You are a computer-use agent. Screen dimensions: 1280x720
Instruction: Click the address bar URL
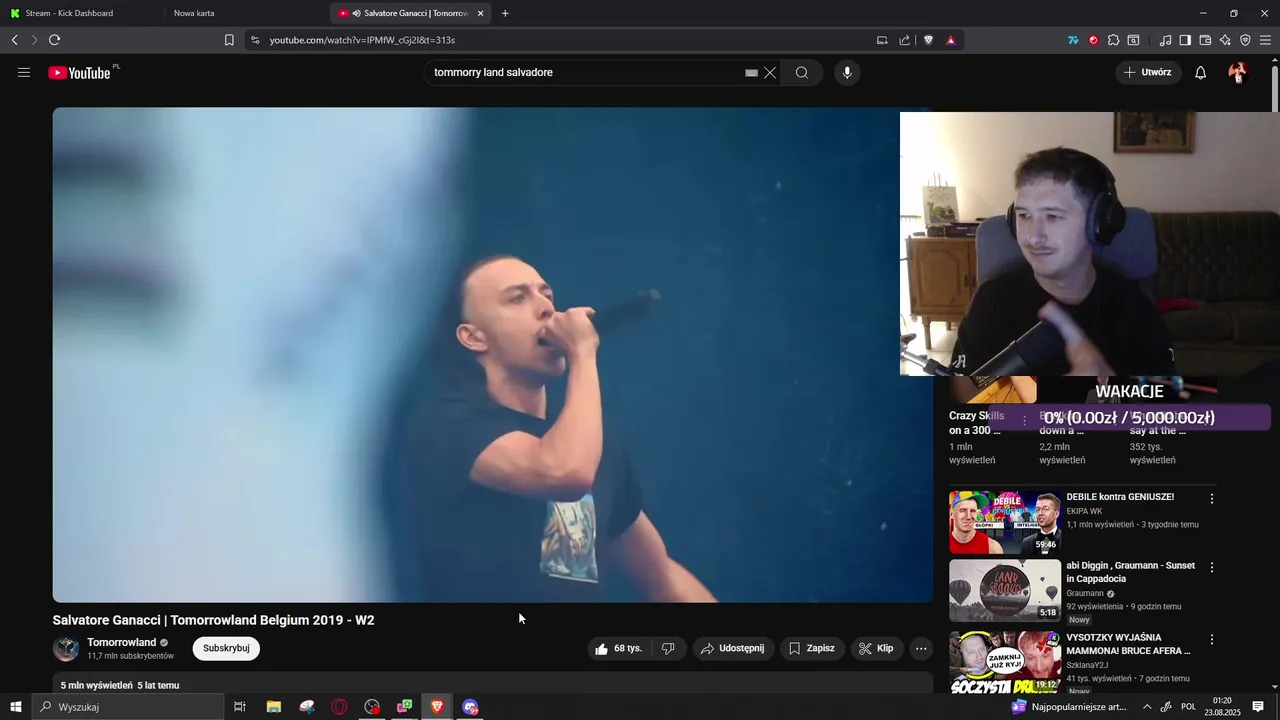pos(362,40)
